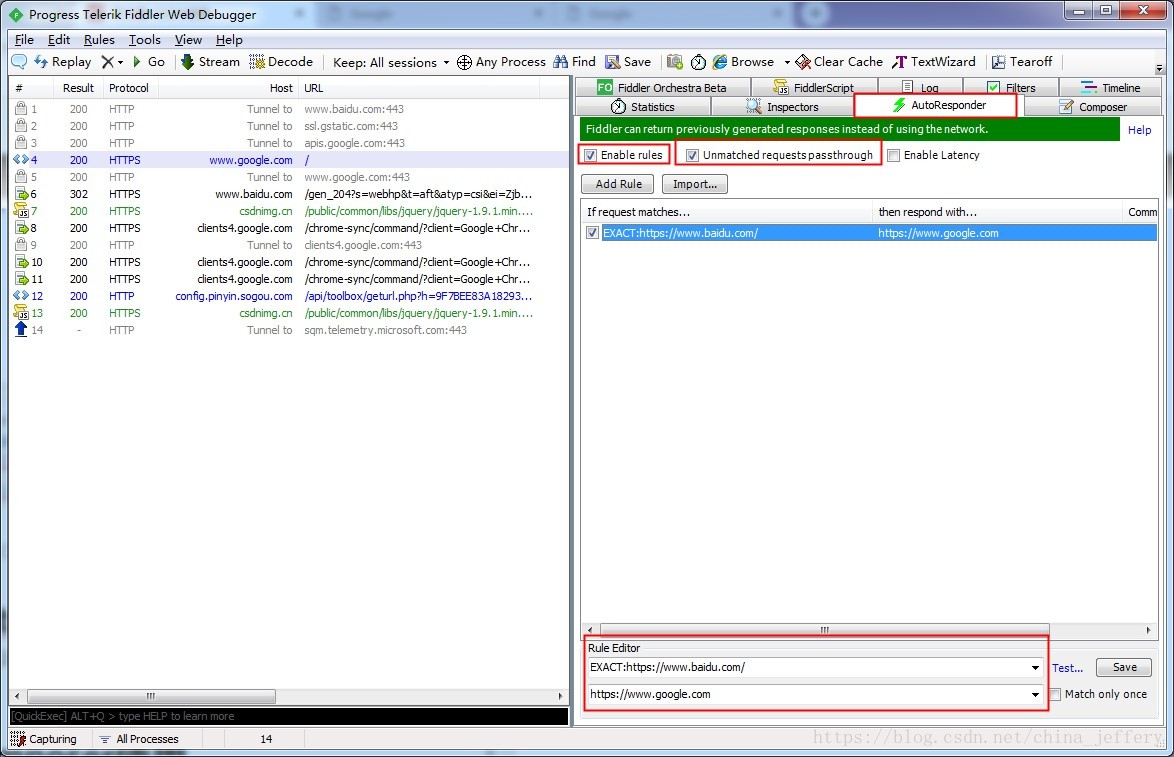1174x757 pixels.
Task: Toggle the Decode toolbar option
Action: tap(281, 61)
